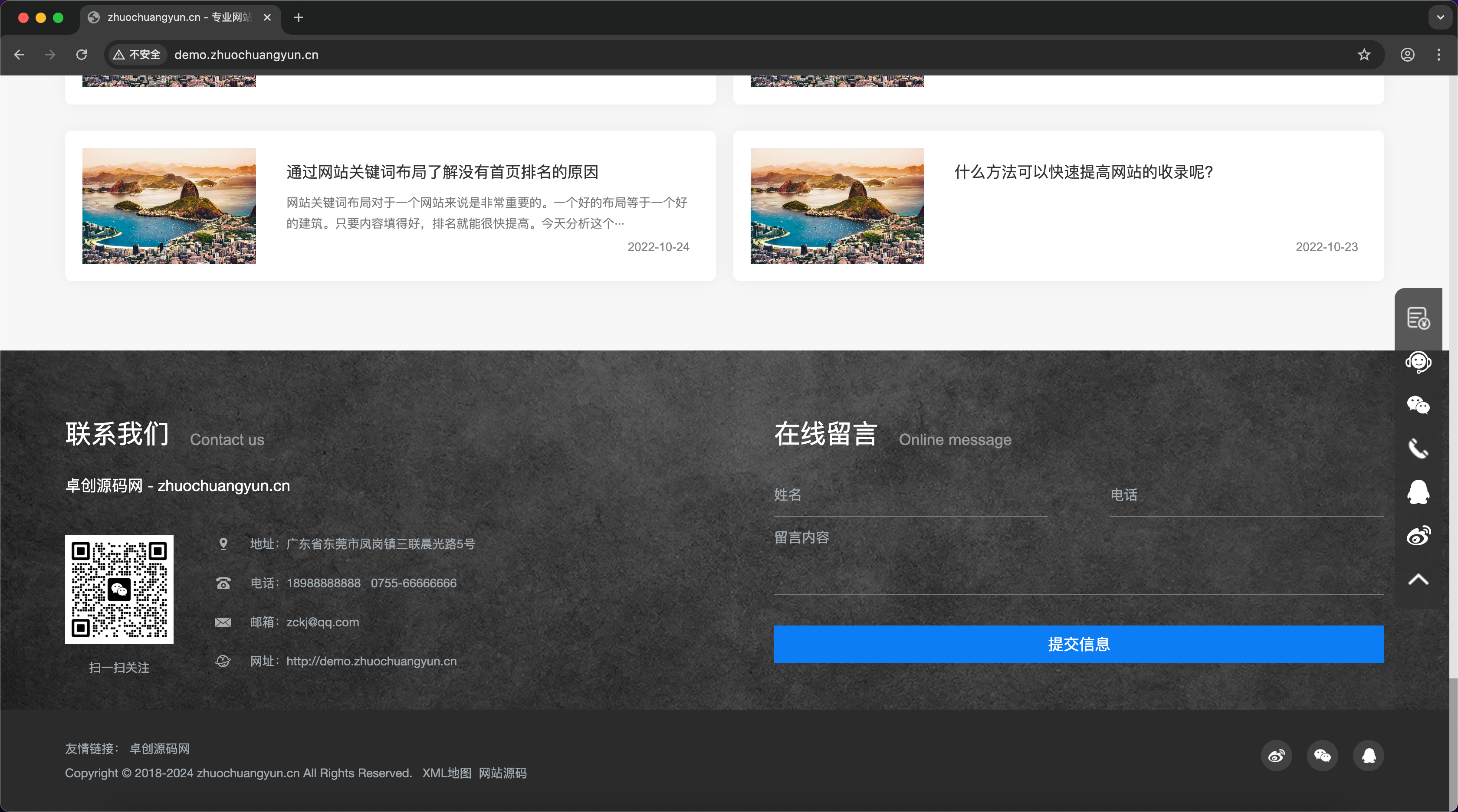The height and width of the screenshot is (812, 1458).
Task: Click the phone icon in floating sidebar
Action: tap(1419, 449)
